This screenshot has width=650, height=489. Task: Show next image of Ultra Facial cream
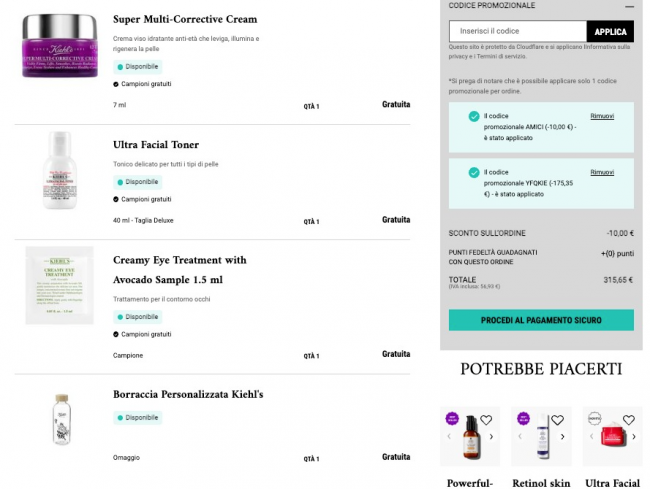click(634, 437)
